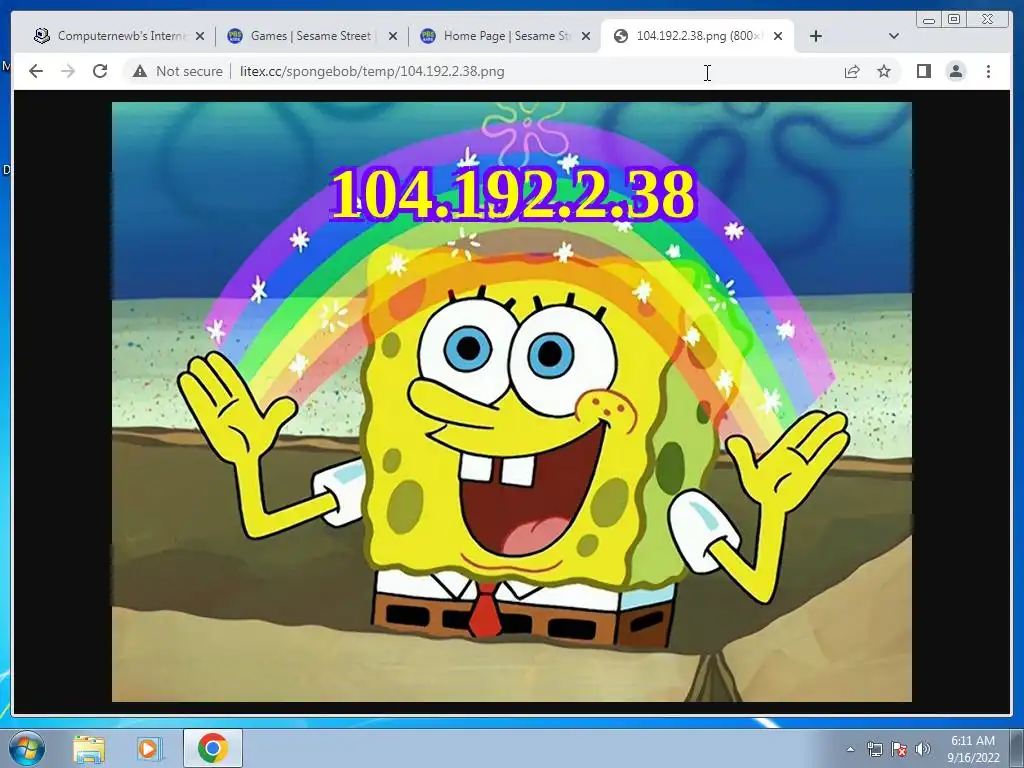
Task: Show hidden system tray icons
Action: tap(850, 749)
